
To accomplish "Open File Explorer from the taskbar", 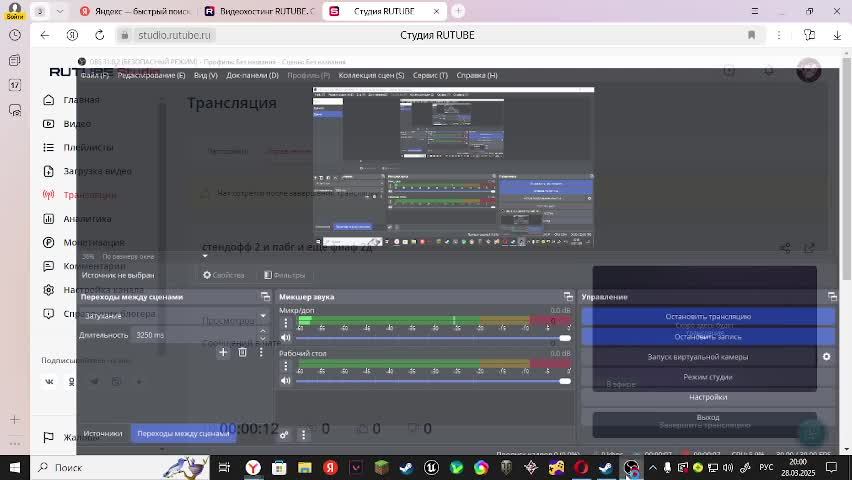I will tap(304, 467).
